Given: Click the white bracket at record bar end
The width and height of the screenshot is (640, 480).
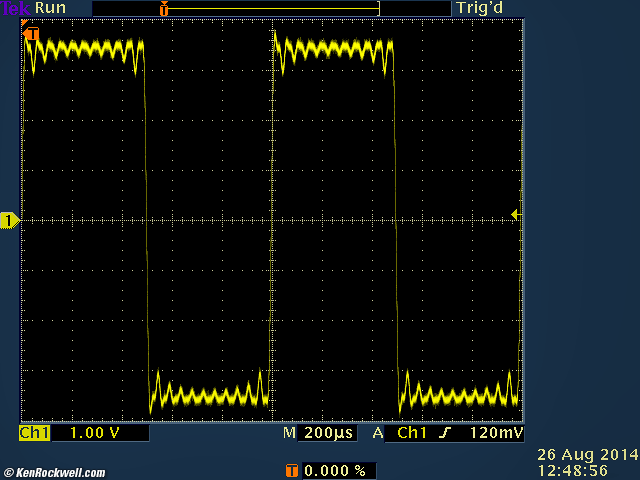Looking at the screenshot, I should [378, 9].
